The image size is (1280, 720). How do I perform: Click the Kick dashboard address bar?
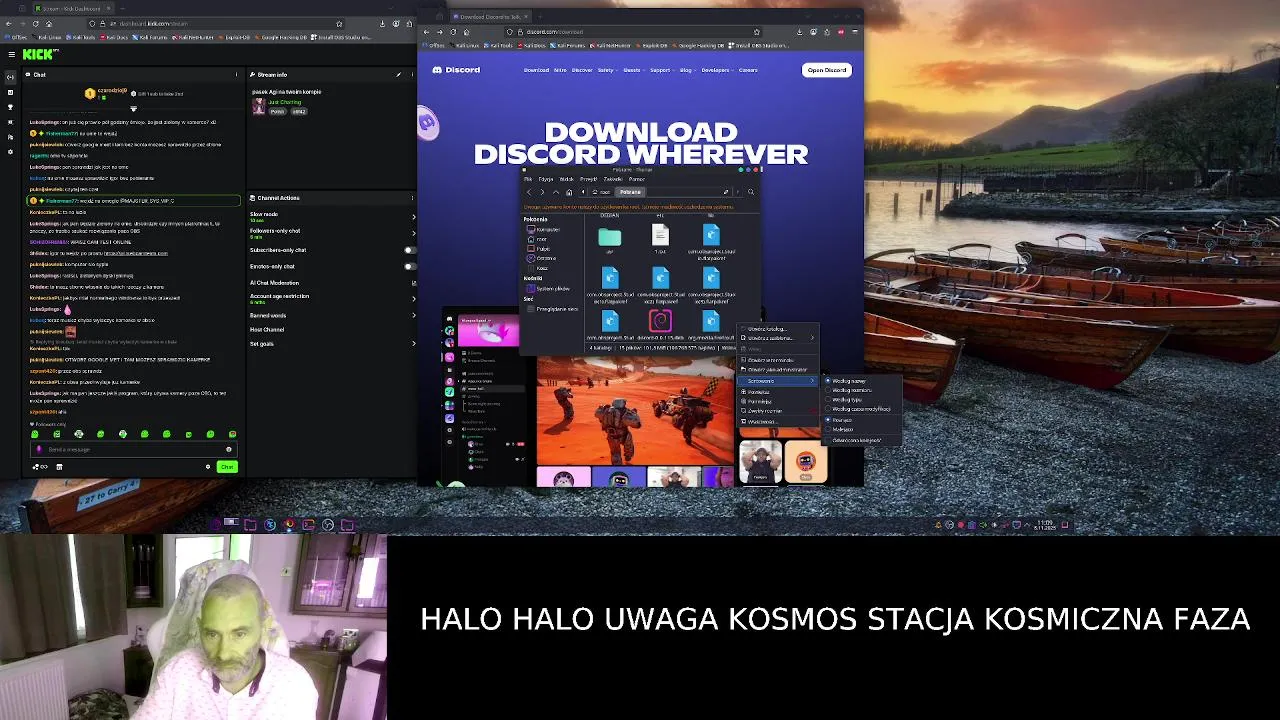[x=215, y=23]
